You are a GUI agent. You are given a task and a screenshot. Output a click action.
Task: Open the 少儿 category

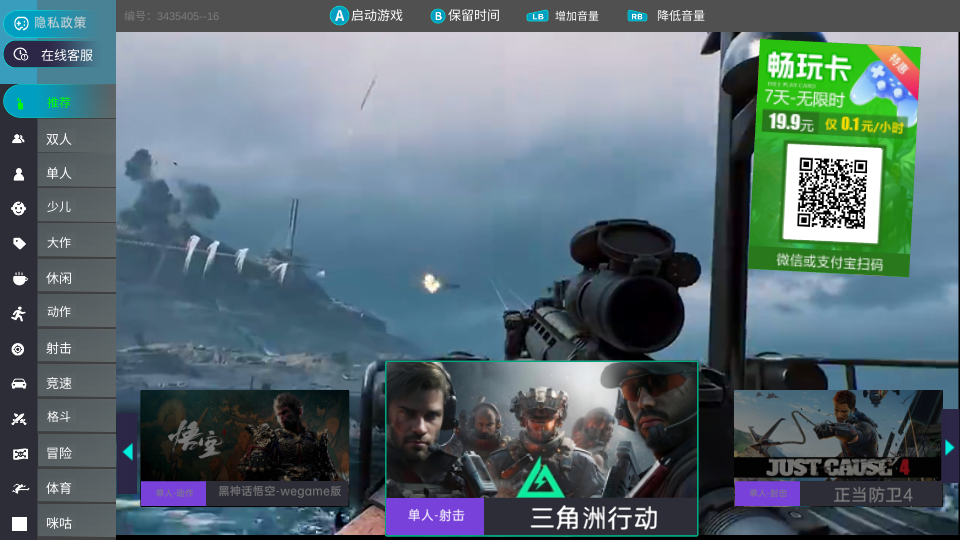(77, 207)
